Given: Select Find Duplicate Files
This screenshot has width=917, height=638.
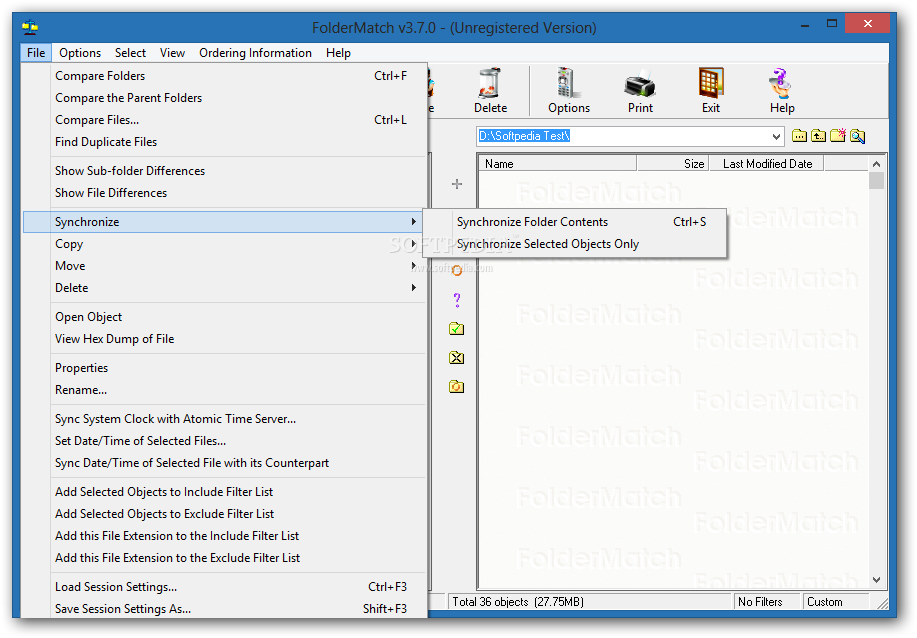Looking at the screenshot, I should [x=225, y=142].
